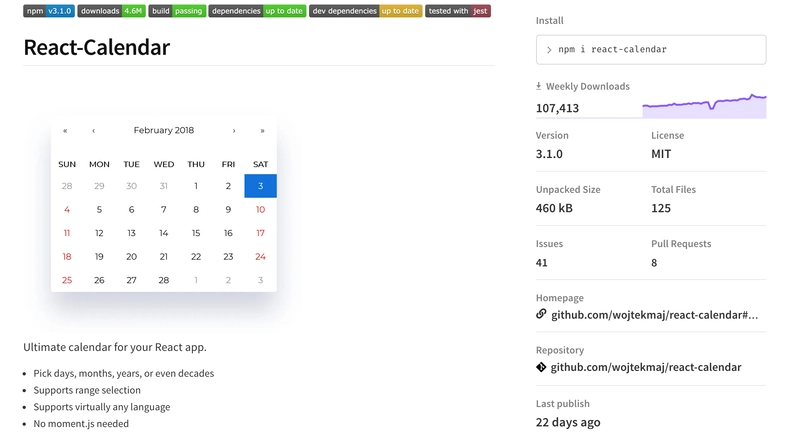800x438 pixels.
Task: Select February 10 Saturday date
Action: (260, 209)
